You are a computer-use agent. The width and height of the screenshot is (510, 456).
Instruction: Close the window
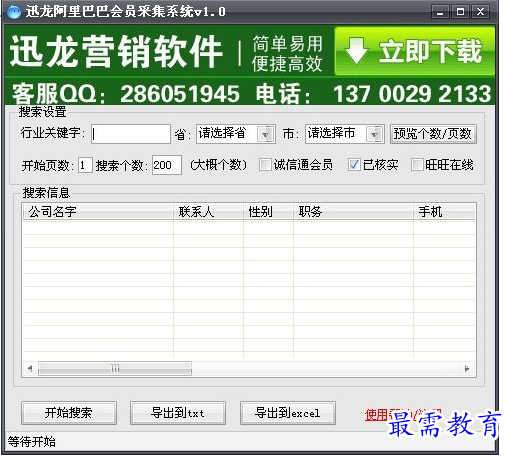pyautogui.click(x=480, y=12)
